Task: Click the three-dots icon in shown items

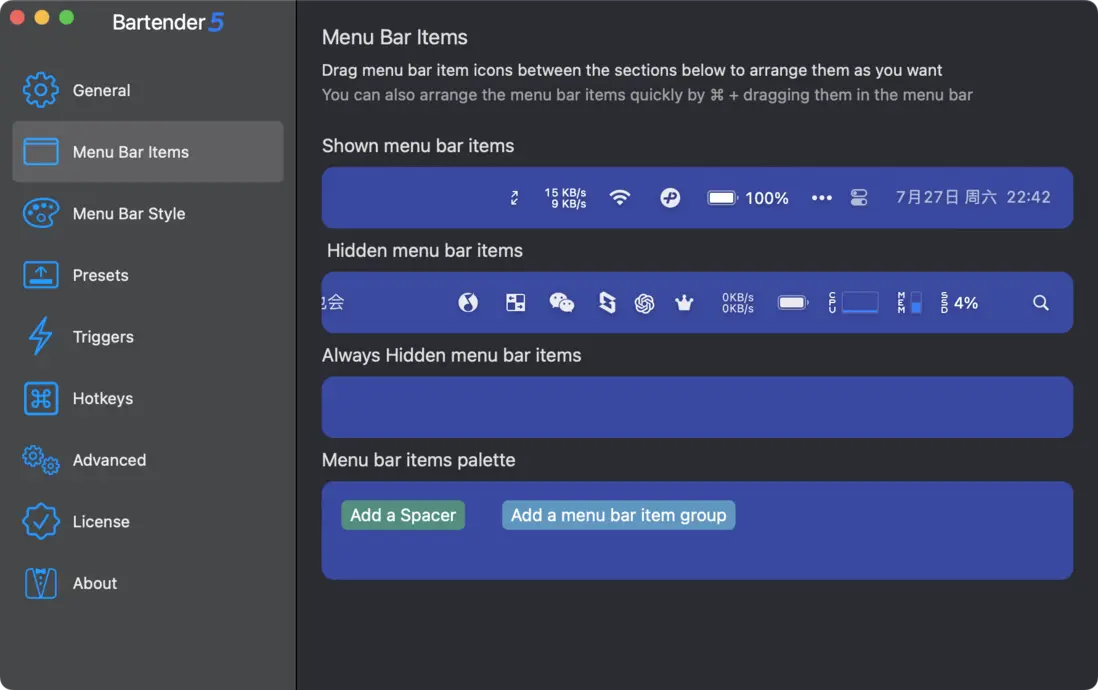Action: tap(822, 198)
